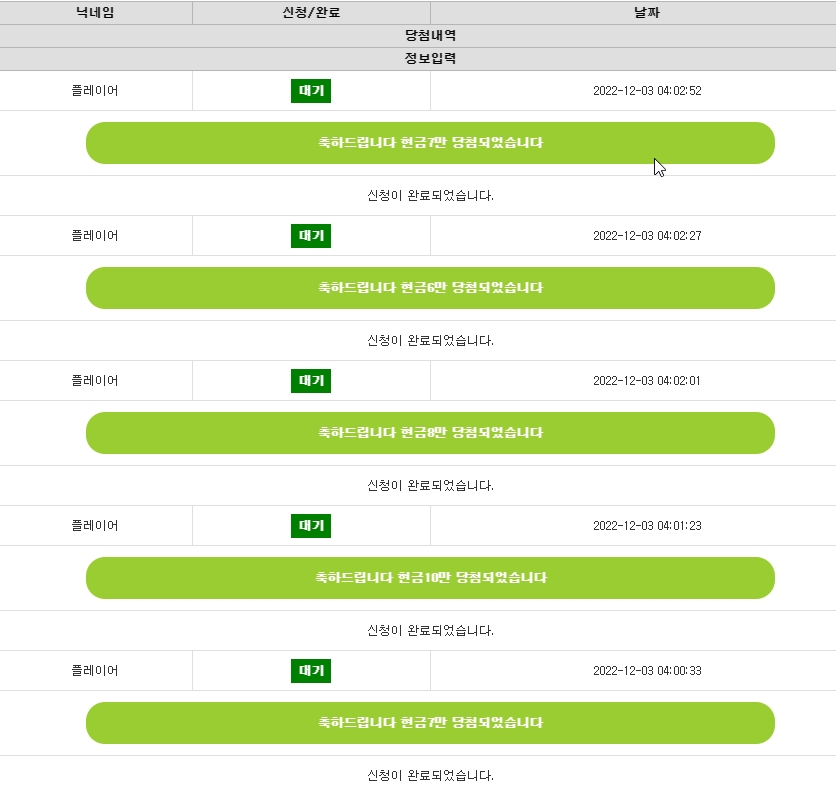Click the 당첨내역 header row
This screenshot has width=836, height=791.
coord(418,36)
